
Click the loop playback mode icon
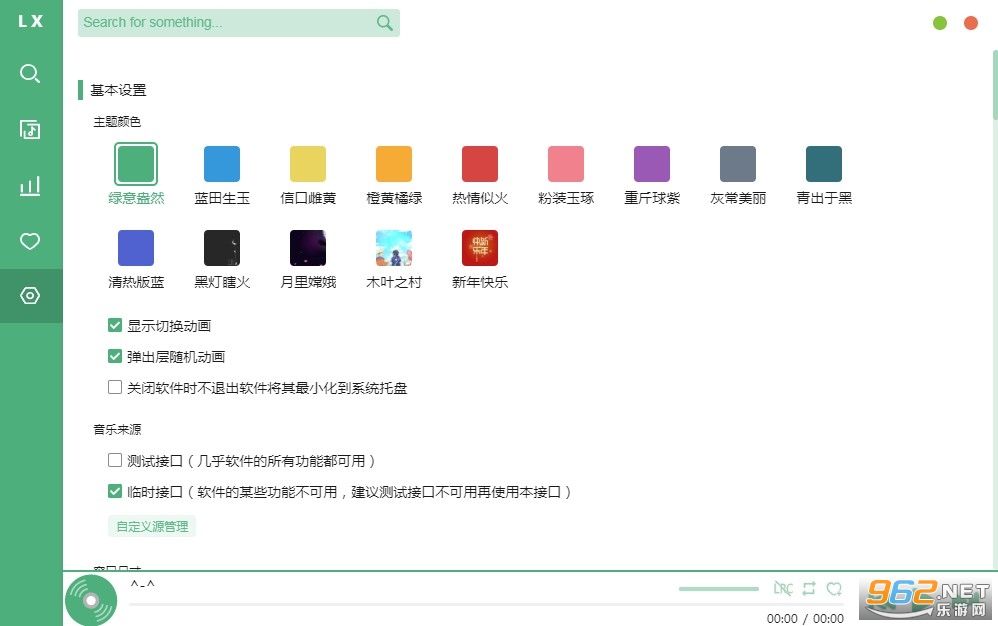(809, 589)
